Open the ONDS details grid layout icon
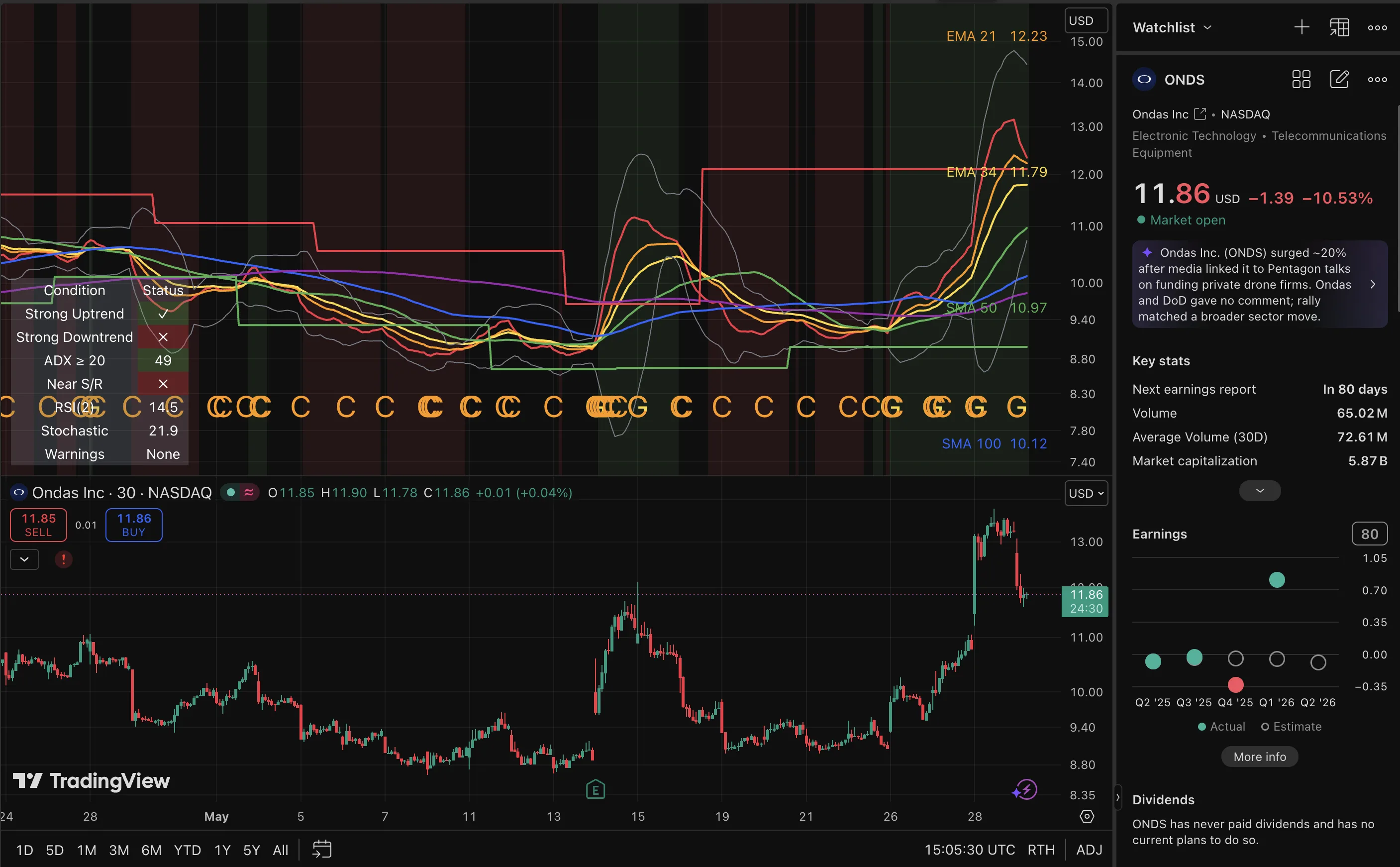The image size is (1400, 867). pos(1301,79)
